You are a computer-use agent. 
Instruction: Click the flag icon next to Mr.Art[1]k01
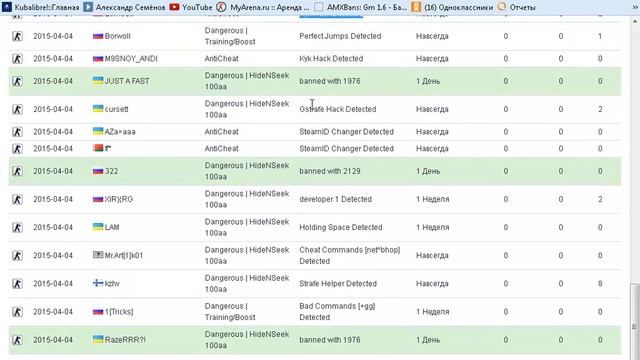98,255
